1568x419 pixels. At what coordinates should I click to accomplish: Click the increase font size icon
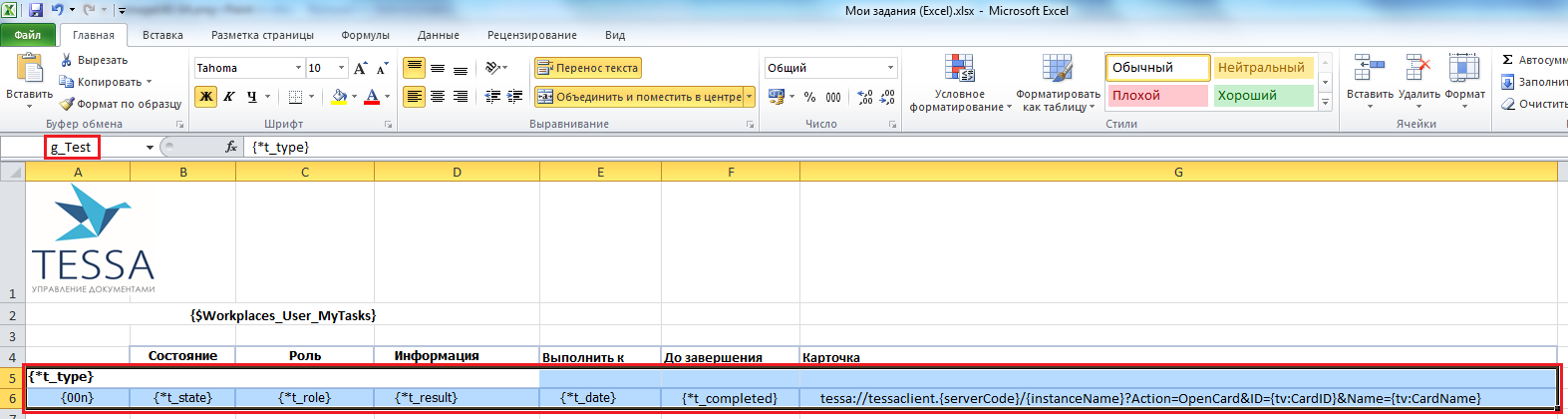click(361, 68)
